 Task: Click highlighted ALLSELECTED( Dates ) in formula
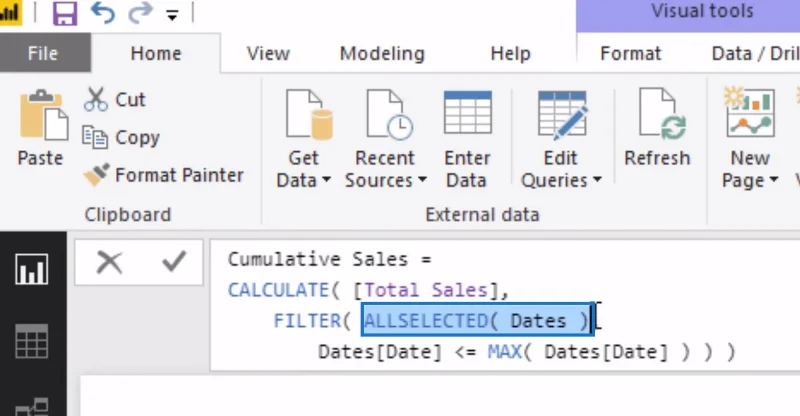pos(477,321)
